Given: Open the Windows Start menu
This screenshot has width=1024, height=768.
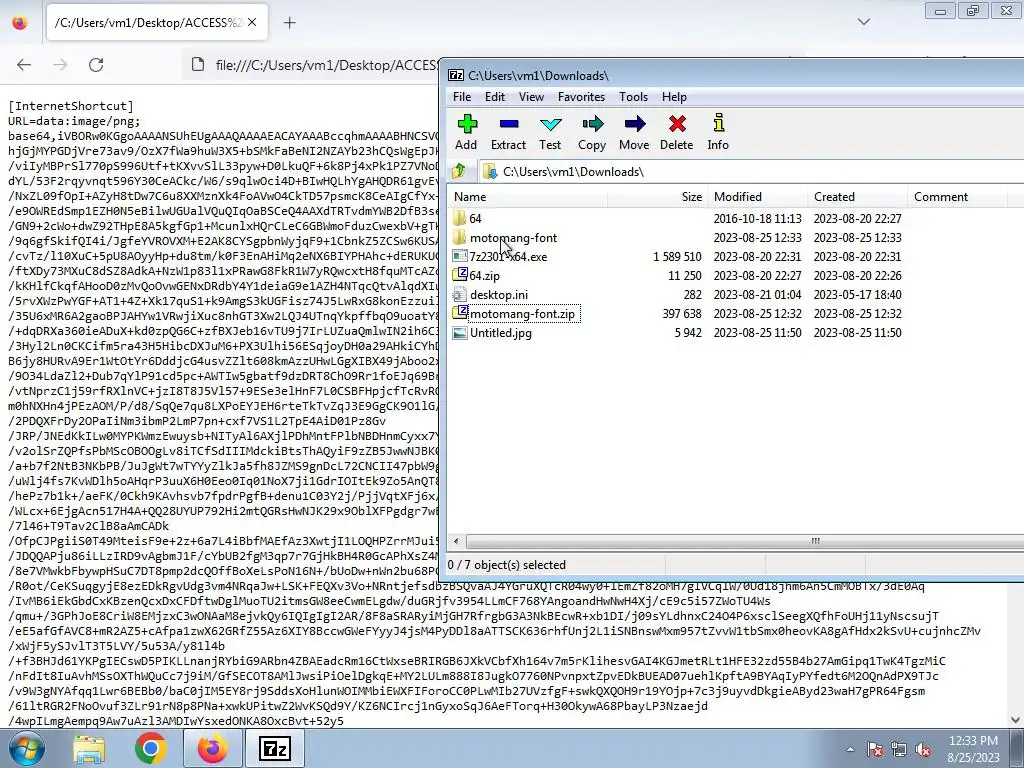Looking at the screenshot, I should (x=26, y=748).
